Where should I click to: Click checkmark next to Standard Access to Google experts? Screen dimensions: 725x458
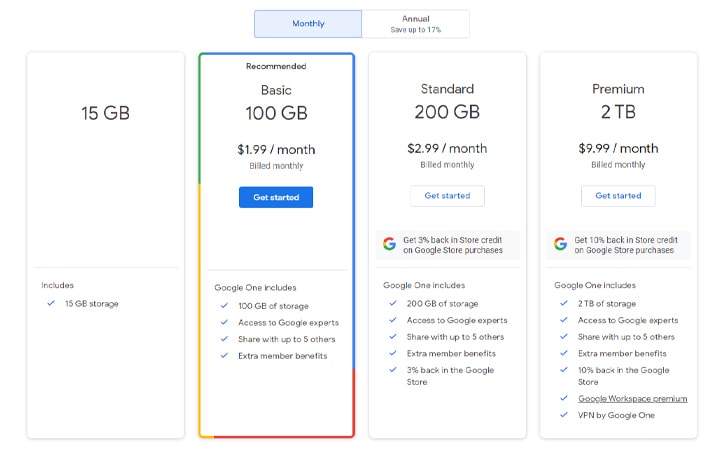pyautogui.click(x=393, y=320)
